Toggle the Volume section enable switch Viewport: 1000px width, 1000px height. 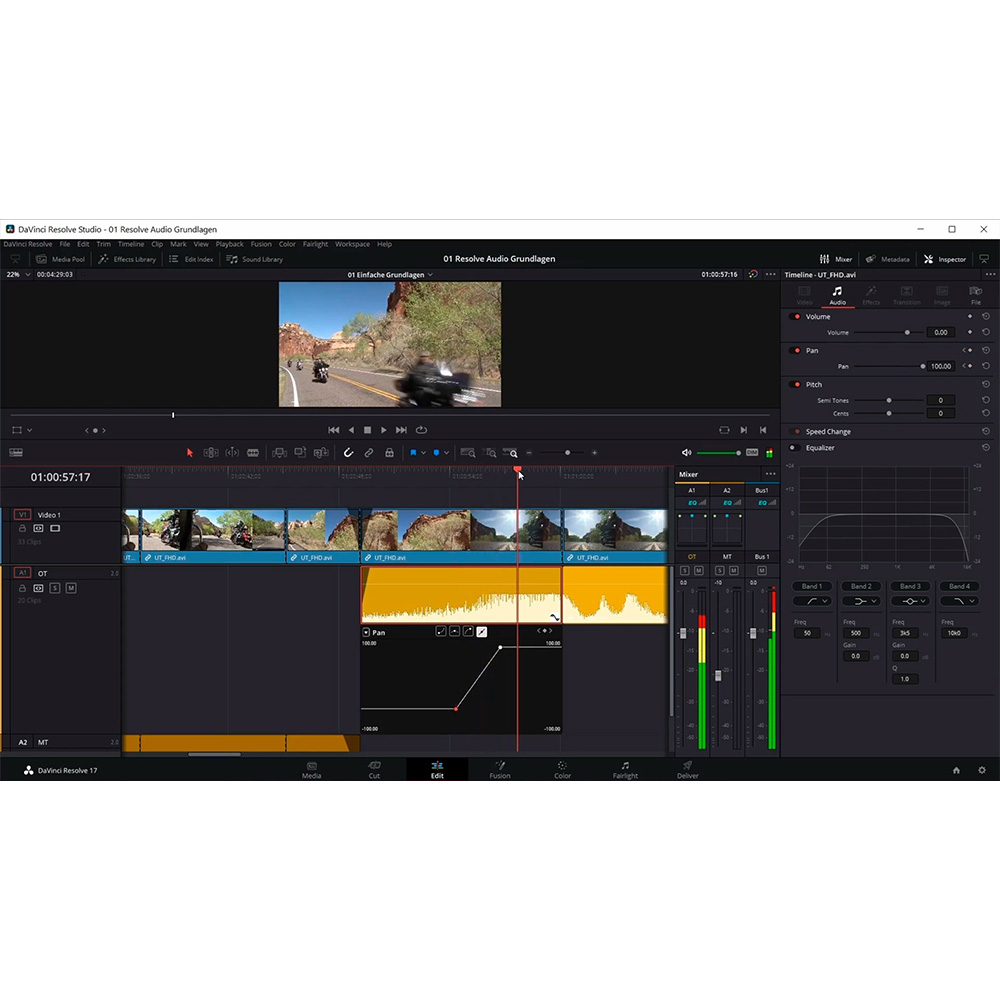tap(795, 316)
